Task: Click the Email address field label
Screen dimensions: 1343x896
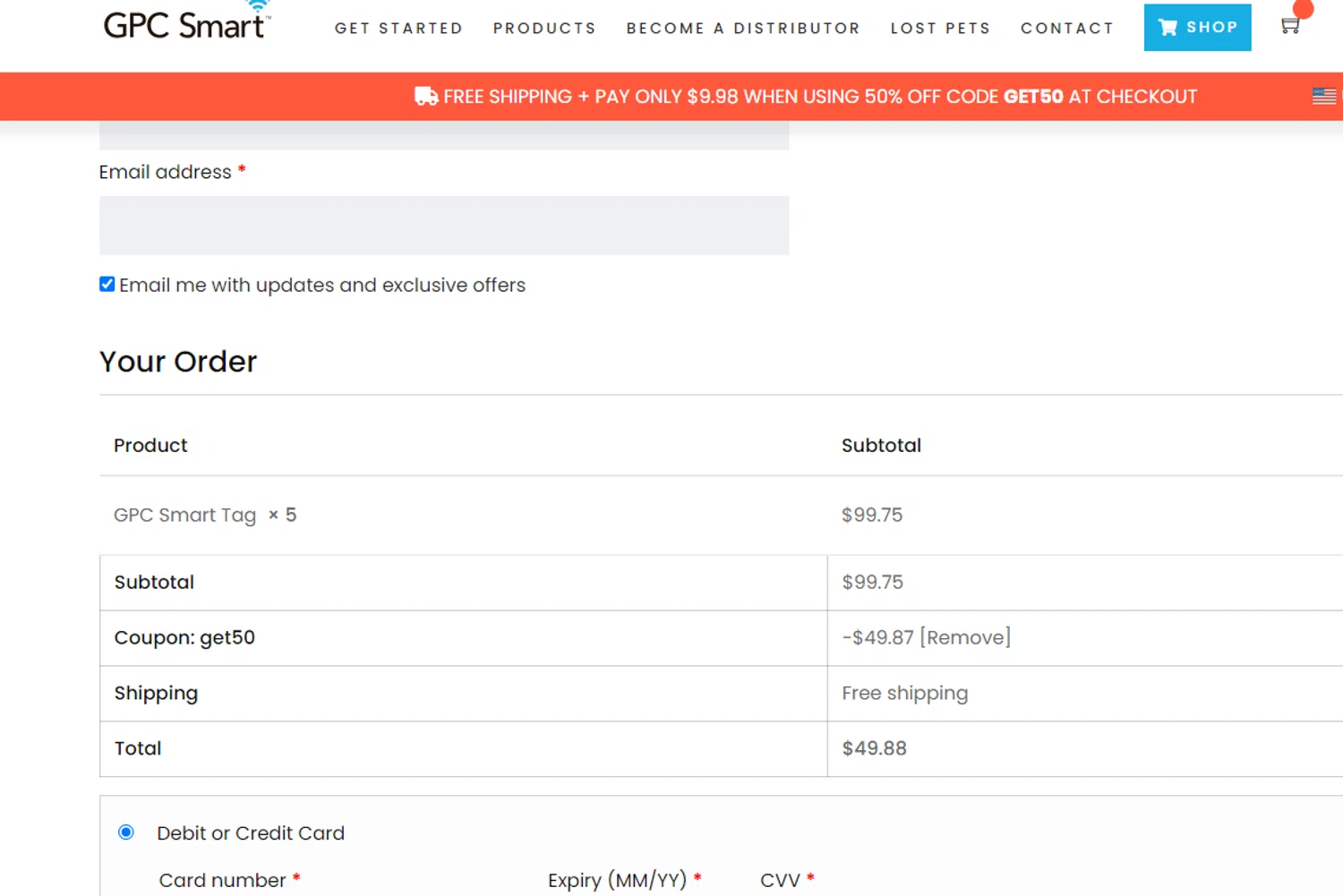Action: pyautogui.click(x=166, y=172)
